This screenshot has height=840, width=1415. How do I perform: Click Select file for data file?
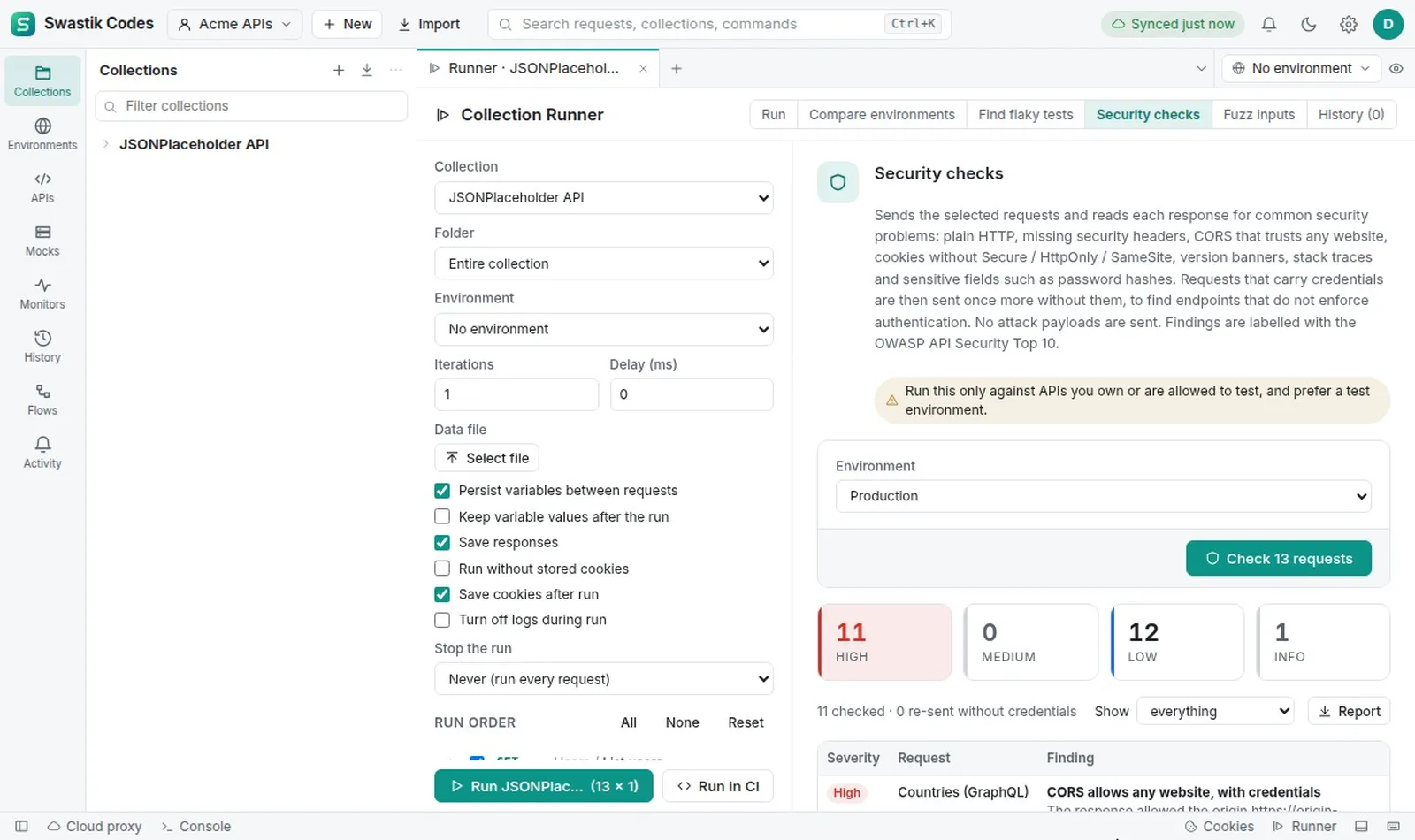pyautogui.click(x=487, y=458)
